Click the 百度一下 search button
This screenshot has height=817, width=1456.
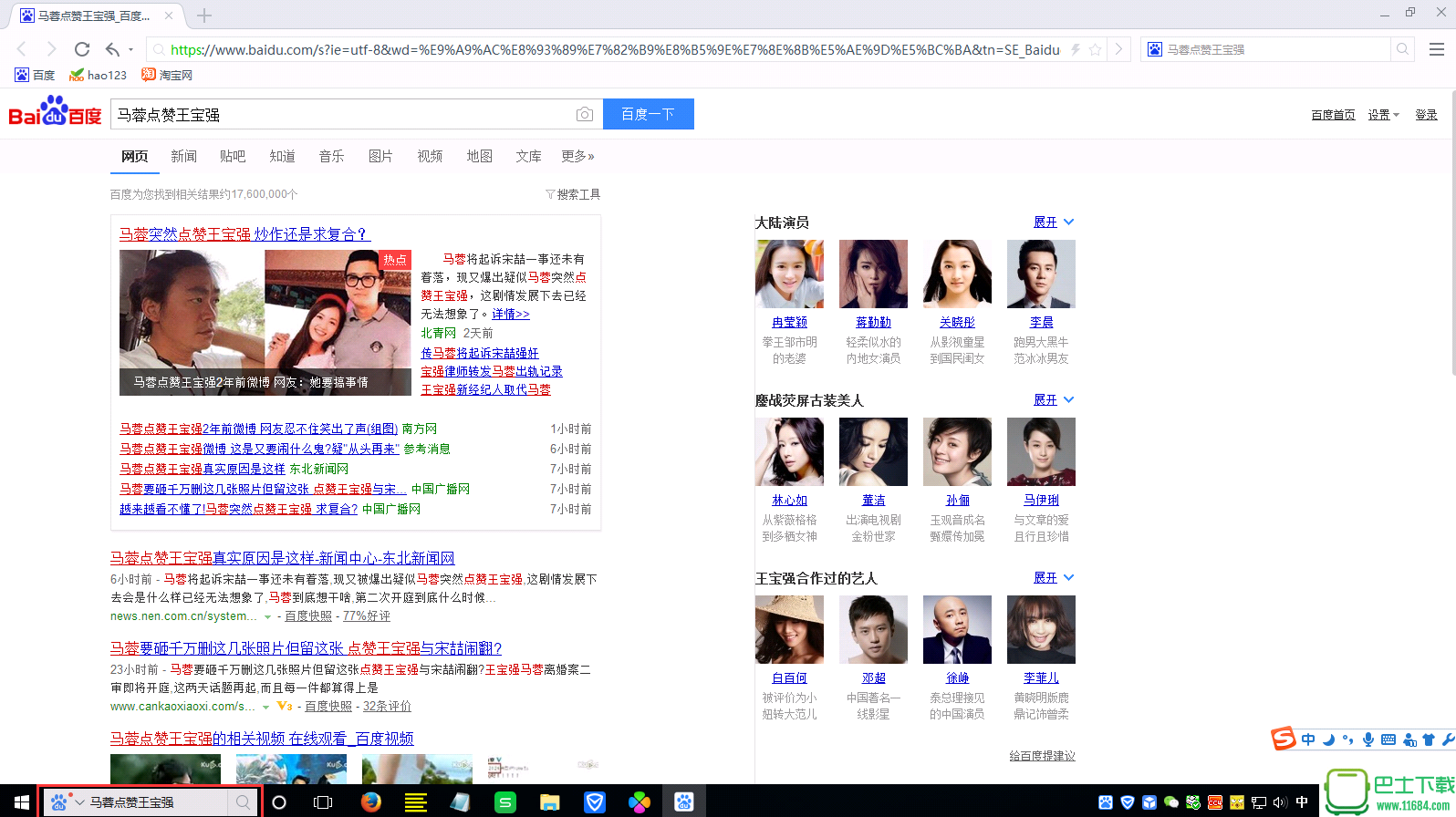tap(649, 114)
